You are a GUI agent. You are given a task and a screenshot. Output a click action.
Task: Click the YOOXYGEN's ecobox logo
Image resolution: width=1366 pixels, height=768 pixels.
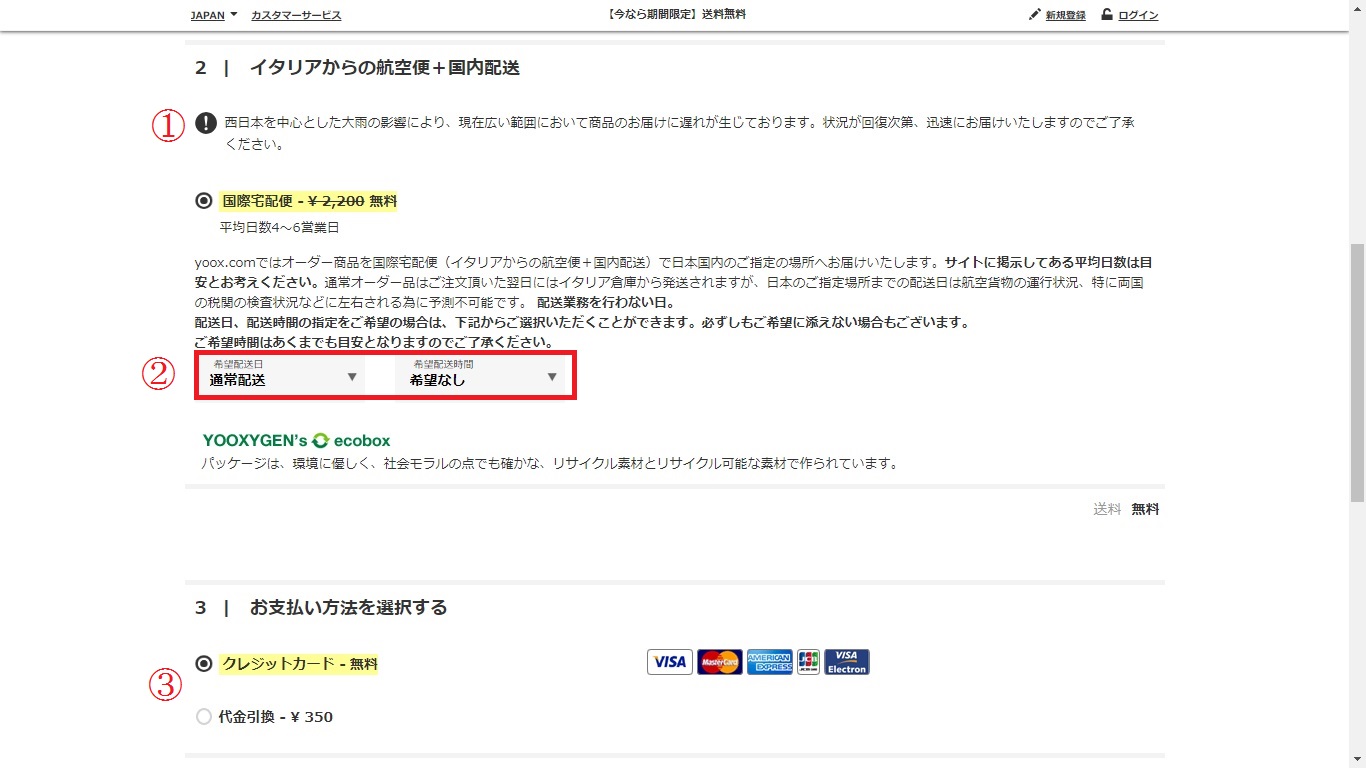[296, 440]
